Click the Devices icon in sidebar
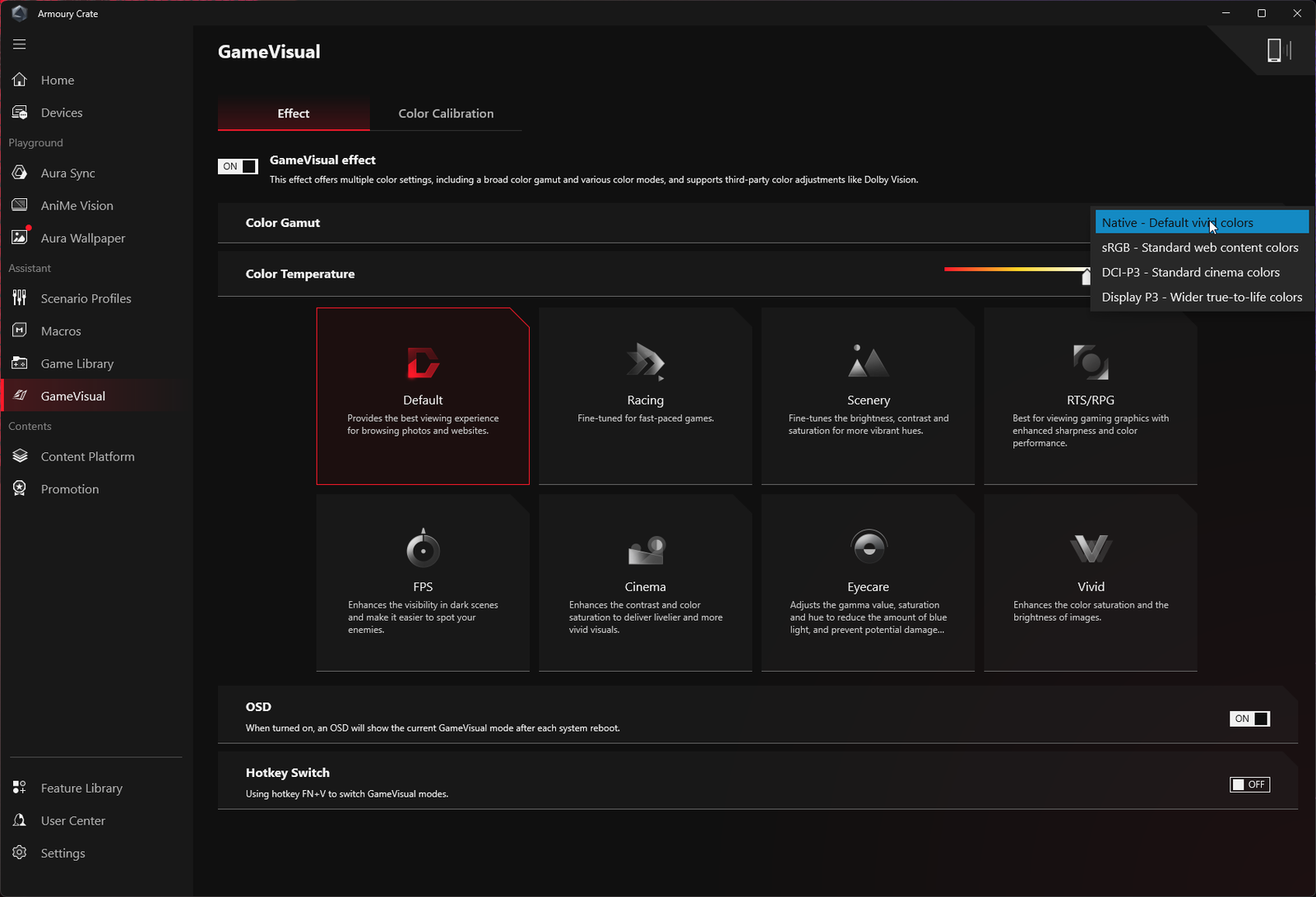The width and height of the screenshot is (1316, 897). pos(20,113)
